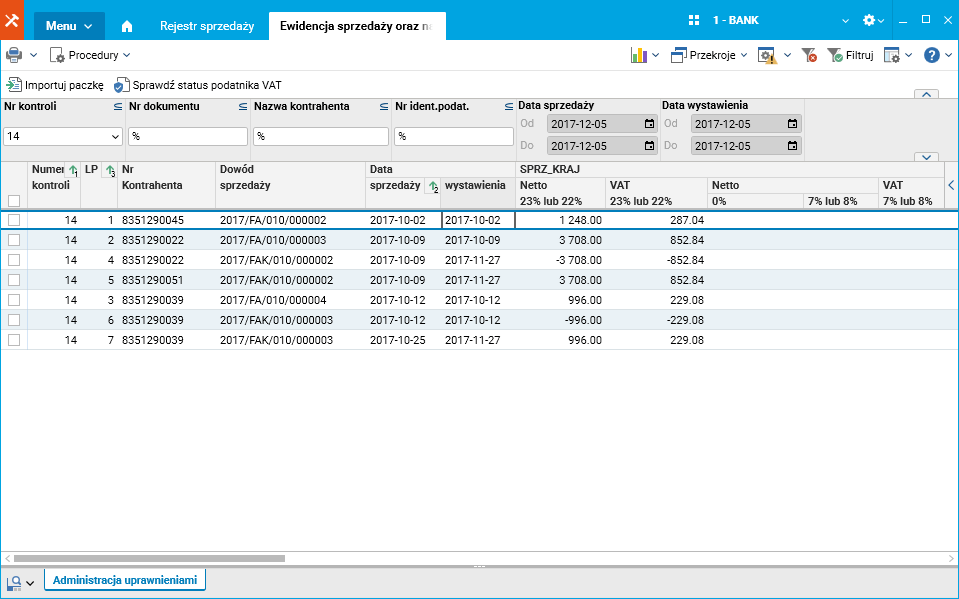This screenshot has width=959, height=599.
Task: Click the printer icon in the toolbar
Action: 14,55
